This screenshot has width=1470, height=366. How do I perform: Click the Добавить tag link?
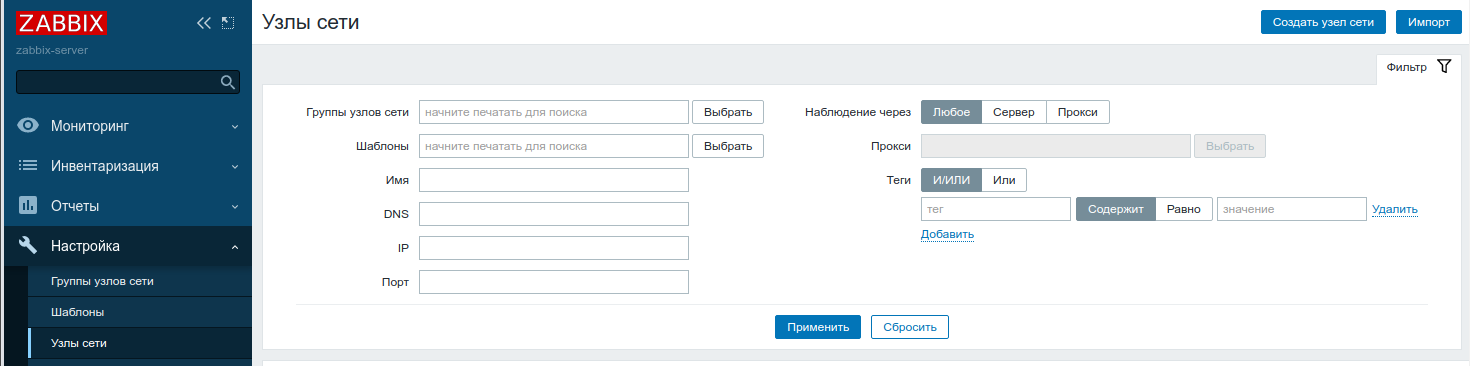click(x=947, y=234)
